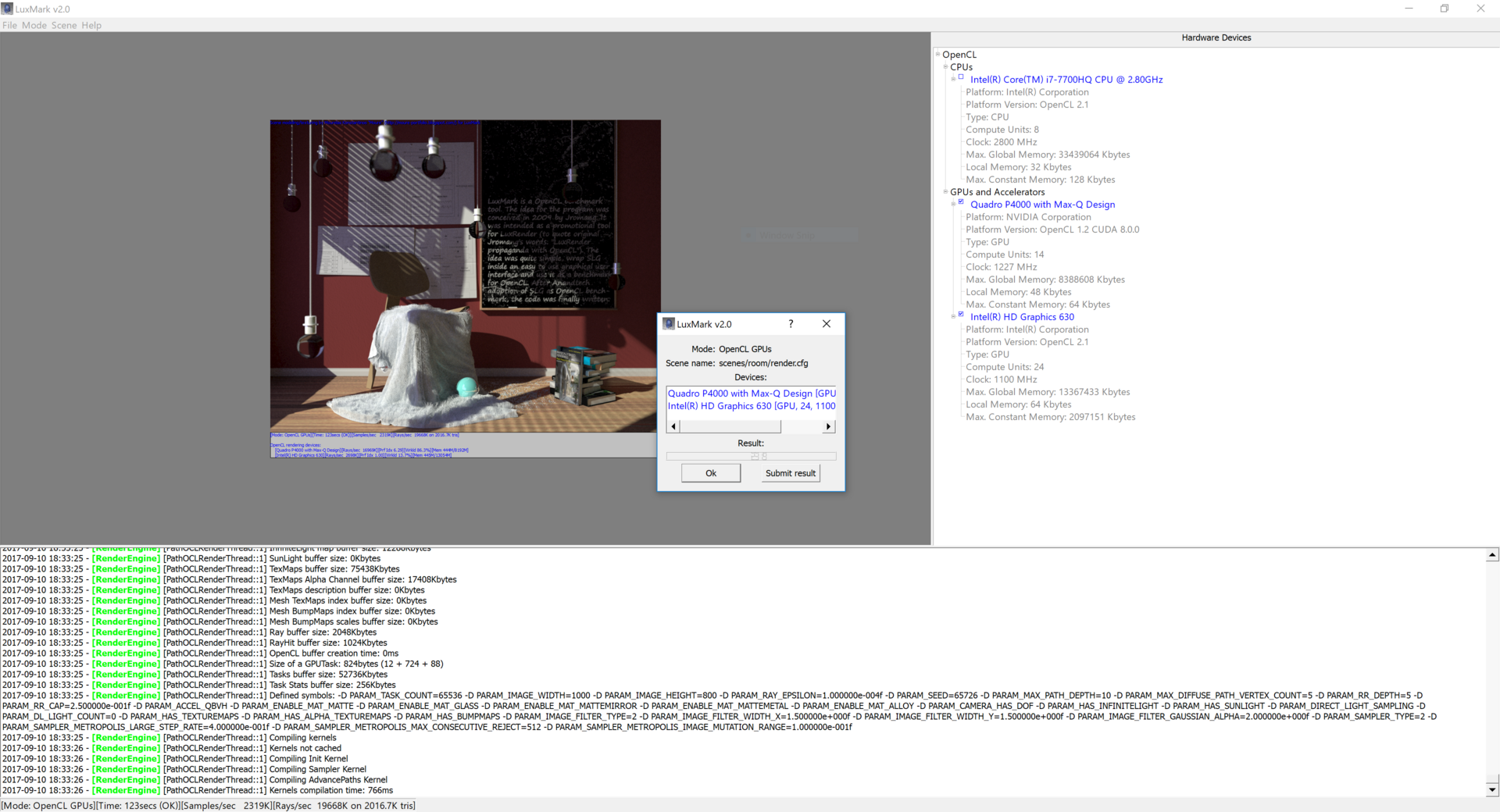This screenshot has height=812, width=1500.
Task: Collapse the Intel HD Graphics 630 details
Action: (953, 316)
